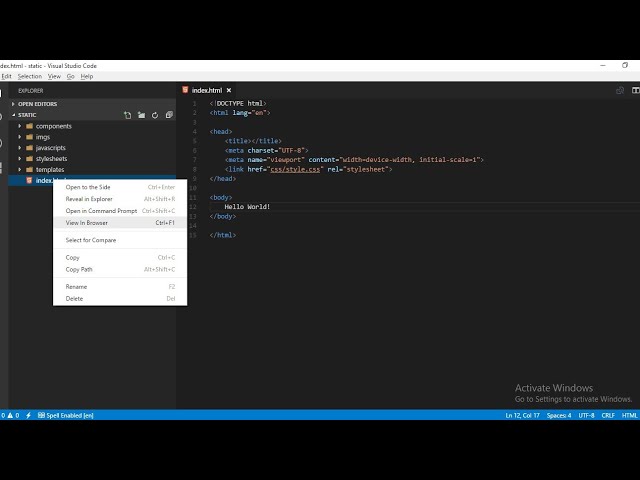The image size is (640, 480).
Task: Click the javascripts folder icon
Action: pos(29,148)
